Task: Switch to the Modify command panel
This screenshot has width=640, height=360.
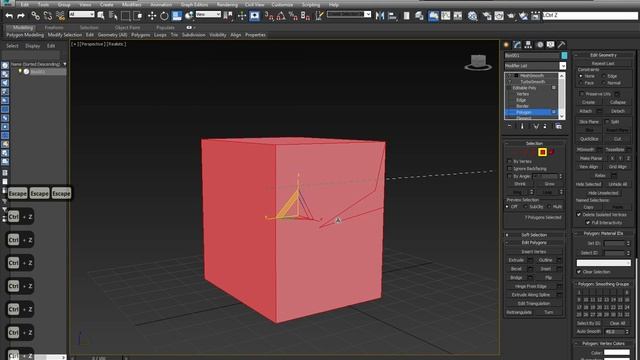Action: tap(517, 44)
